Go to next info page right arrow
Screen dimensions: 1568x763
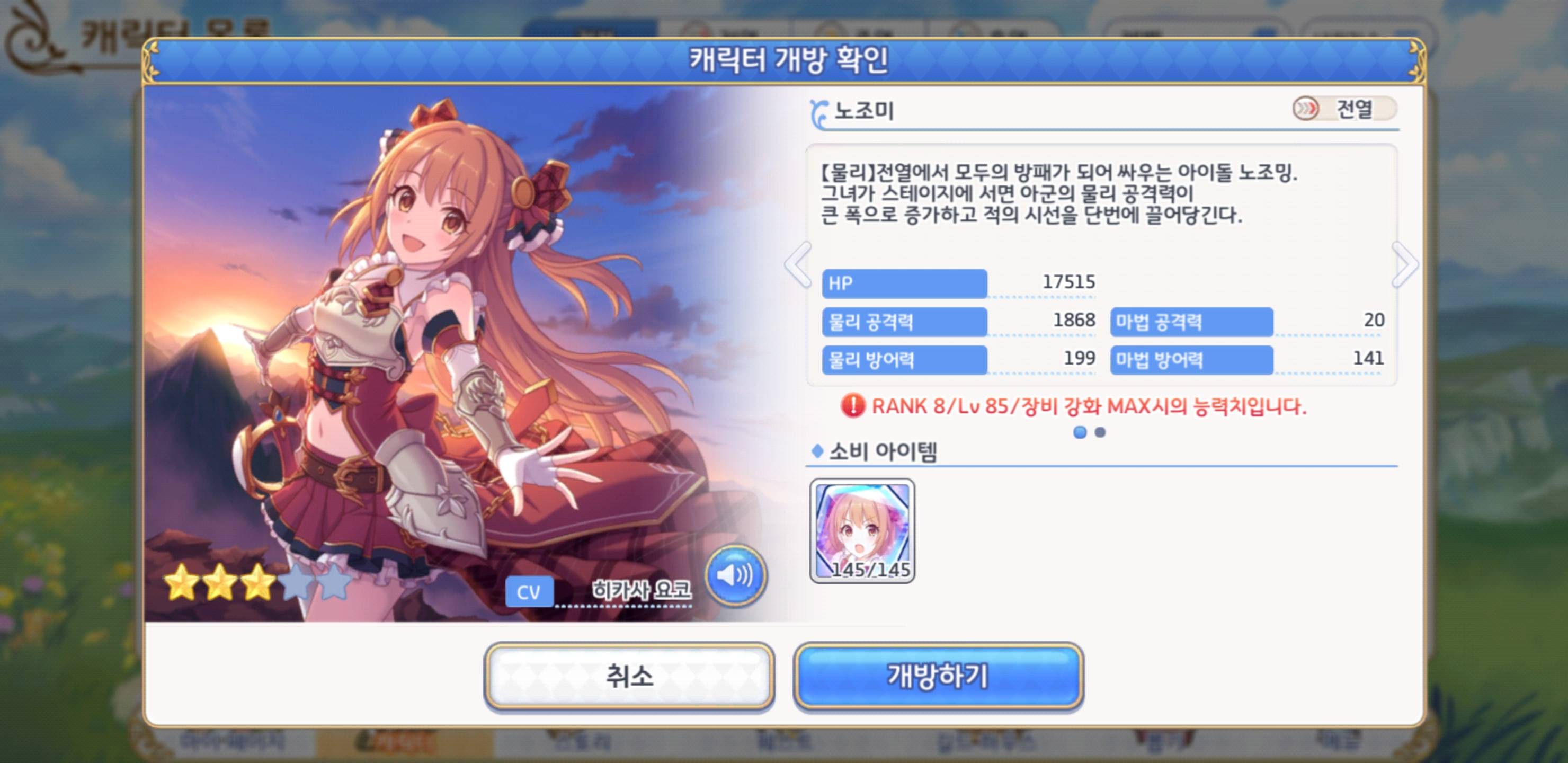pyautogui.click(x=1404, y=264)
